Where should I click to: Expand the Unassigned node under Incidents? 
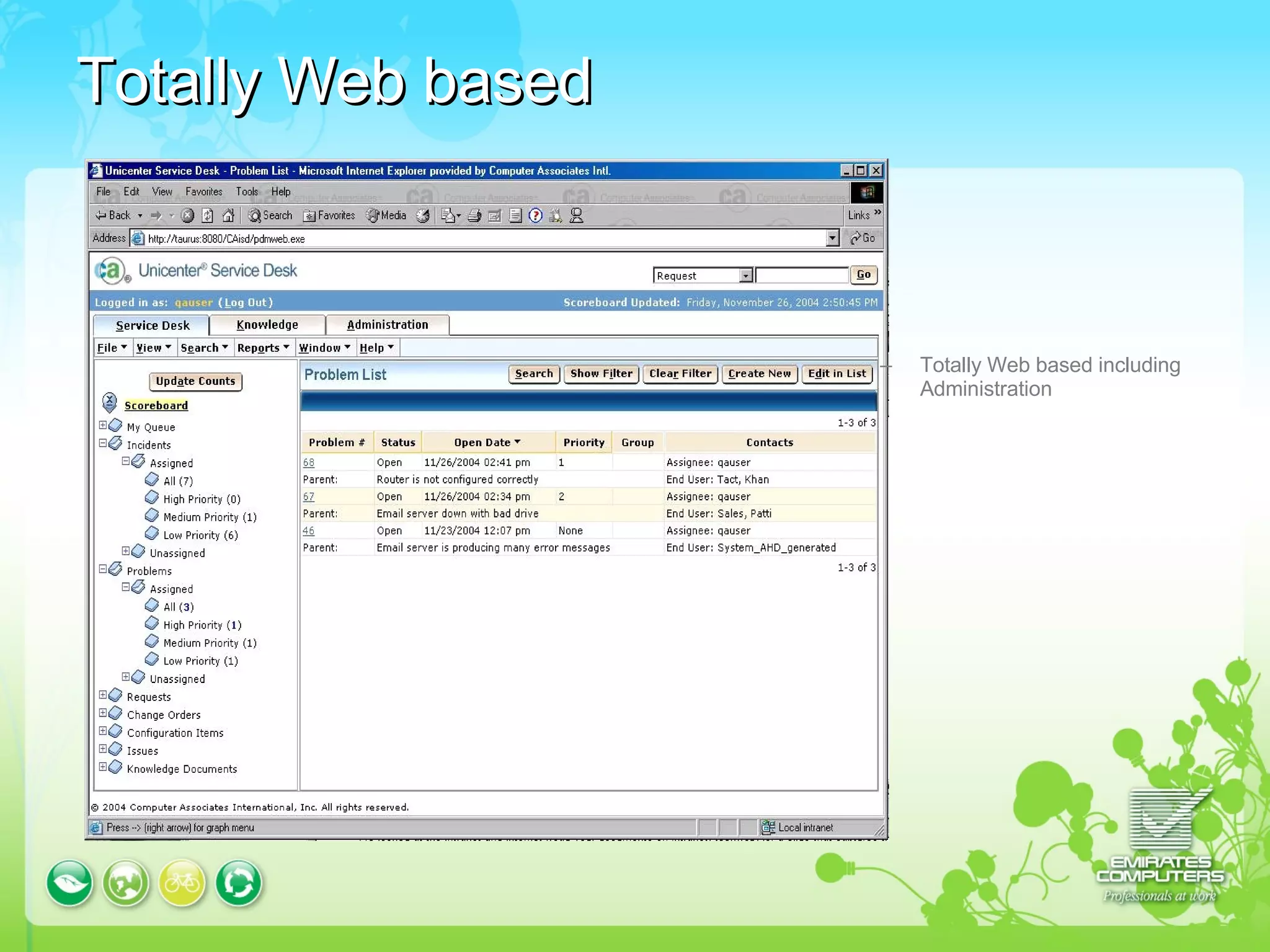[126, 551]
